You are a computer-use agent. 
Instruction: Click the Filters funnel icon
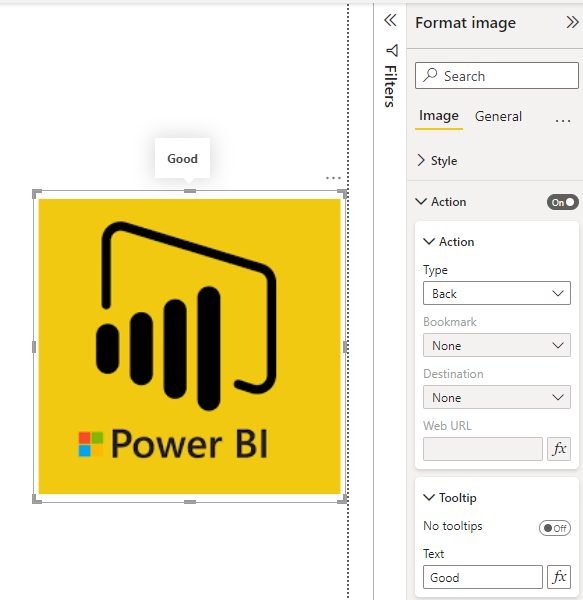click(x=392, y=51)
